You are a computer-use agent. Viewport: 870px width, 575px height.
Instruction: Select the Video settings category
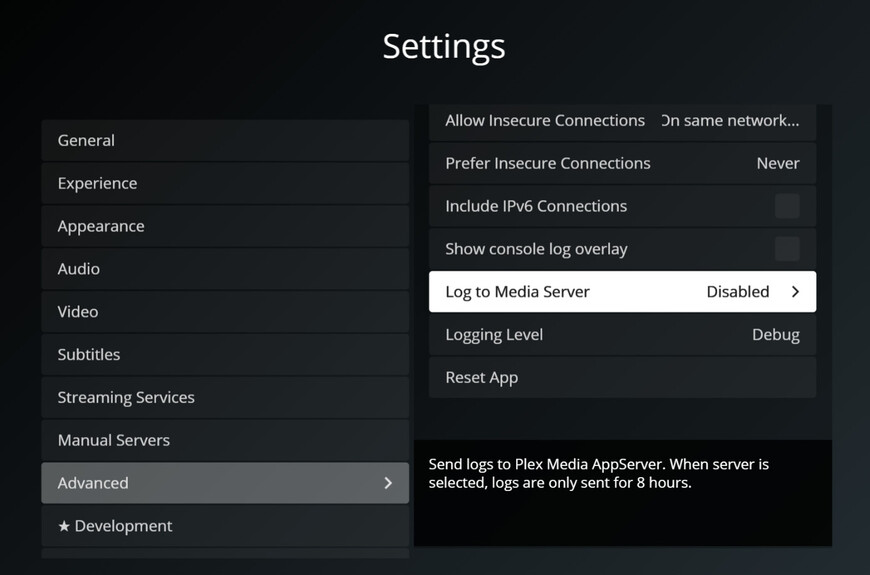225,312
